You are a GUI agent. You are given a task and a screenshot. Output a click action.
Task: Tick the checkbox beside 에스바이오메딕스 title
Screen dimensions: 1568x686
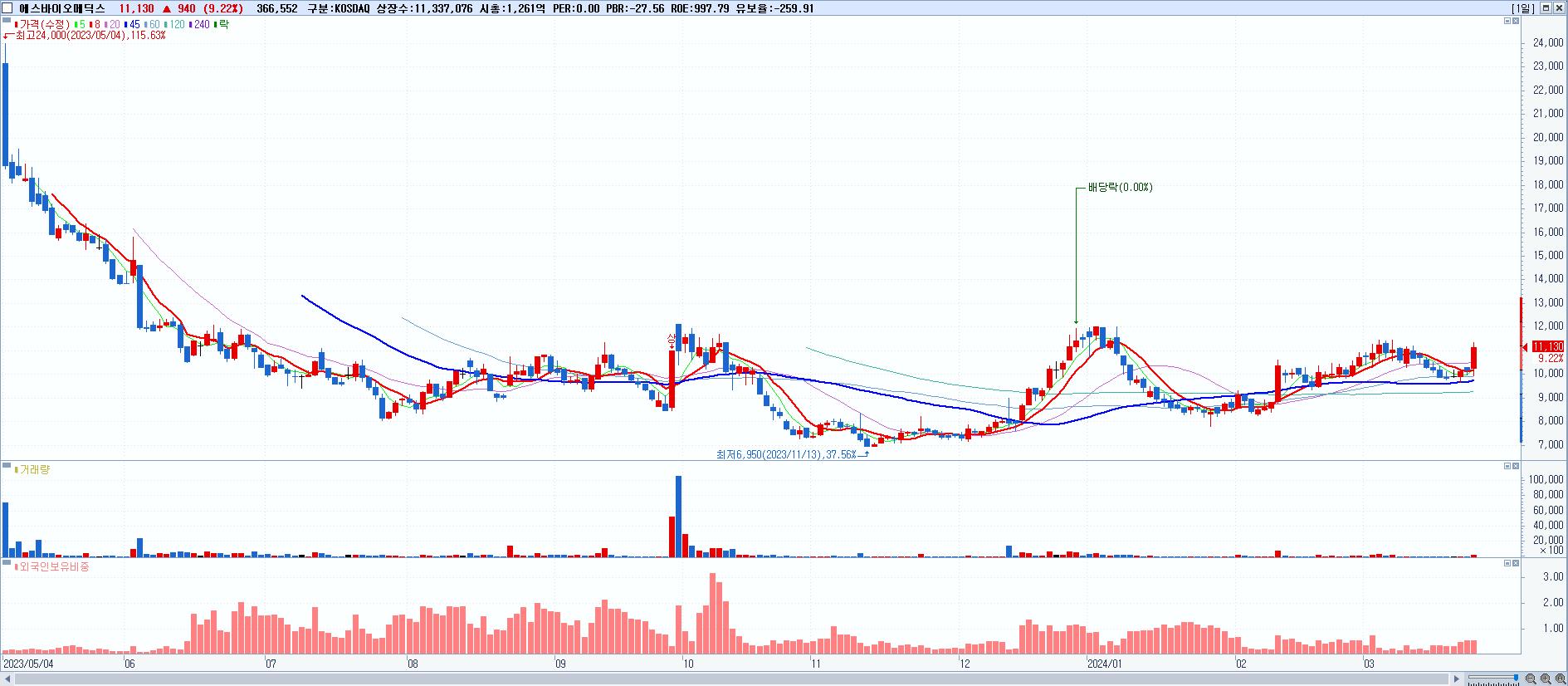[x=9, y=8]
